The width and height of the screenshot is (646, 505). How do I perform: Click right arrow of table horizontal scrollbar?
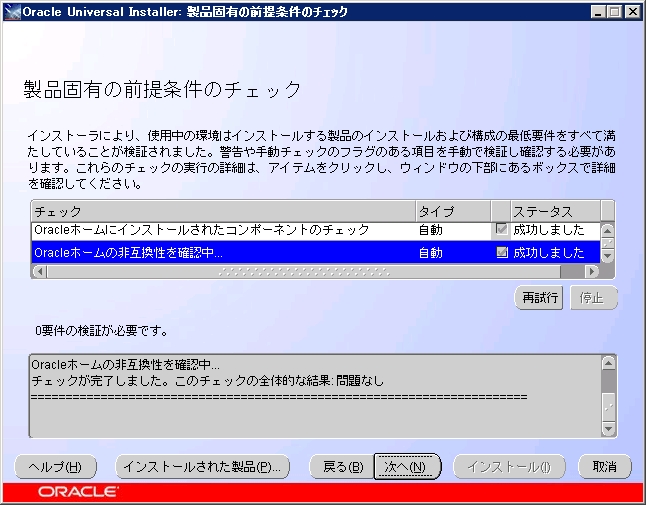[592, 271]
